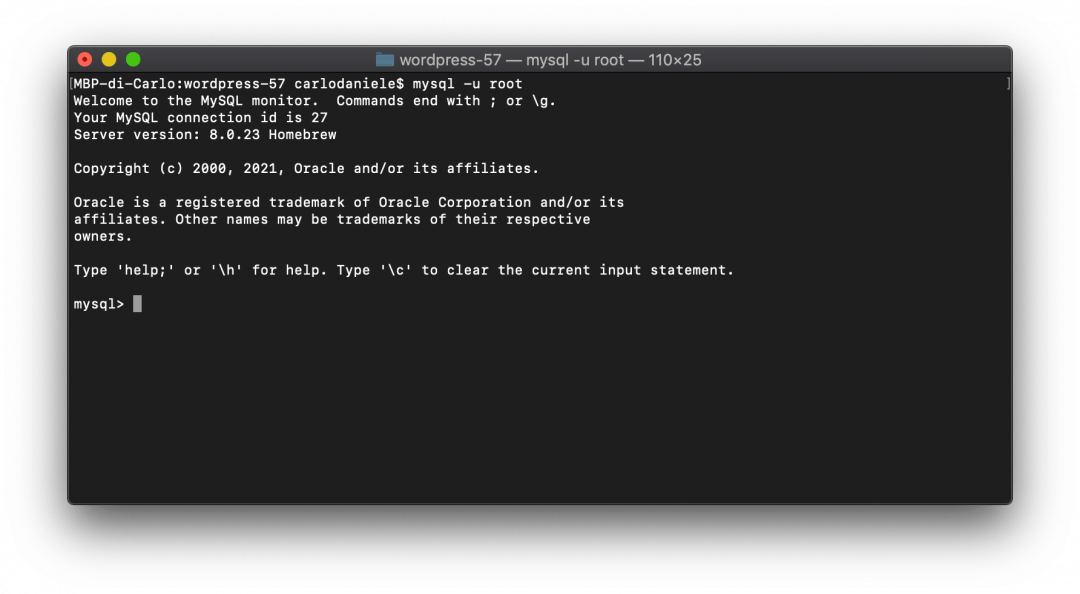The height and width of the screenshot is (594, 1080).
Task: Click the green zoom window button
Action: click(133, 60)
